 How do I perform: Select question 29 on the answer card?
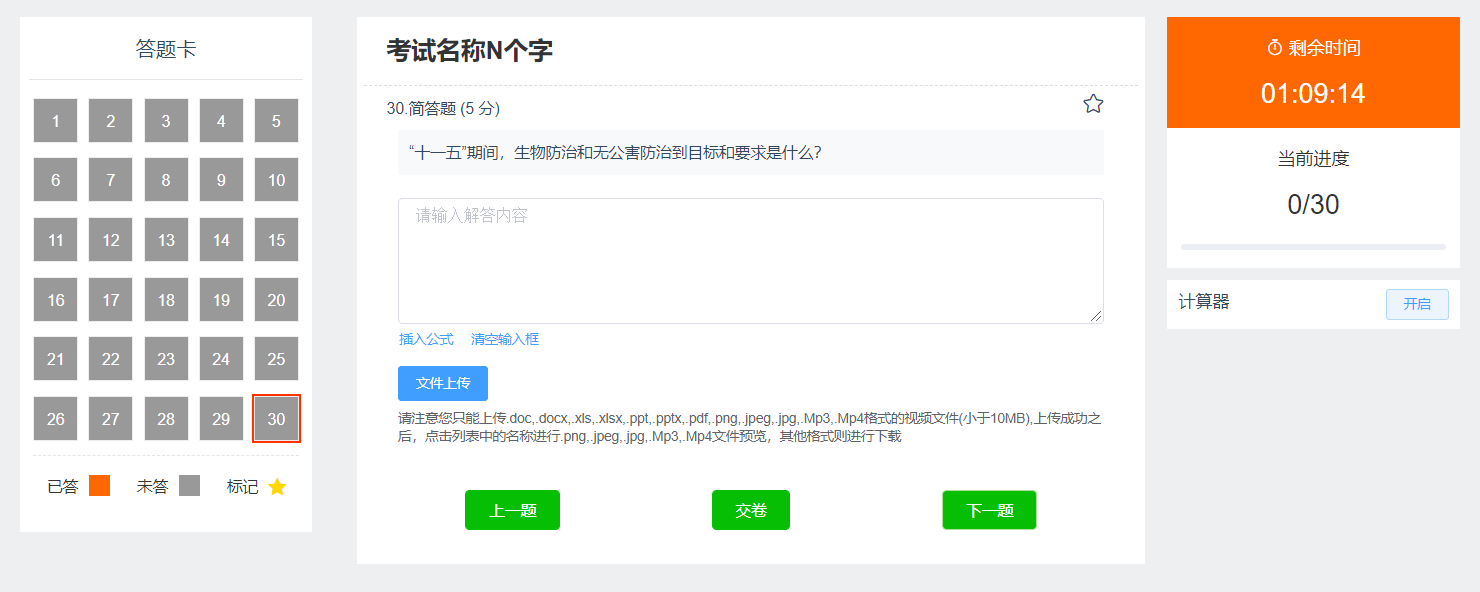tap(221, 419)
